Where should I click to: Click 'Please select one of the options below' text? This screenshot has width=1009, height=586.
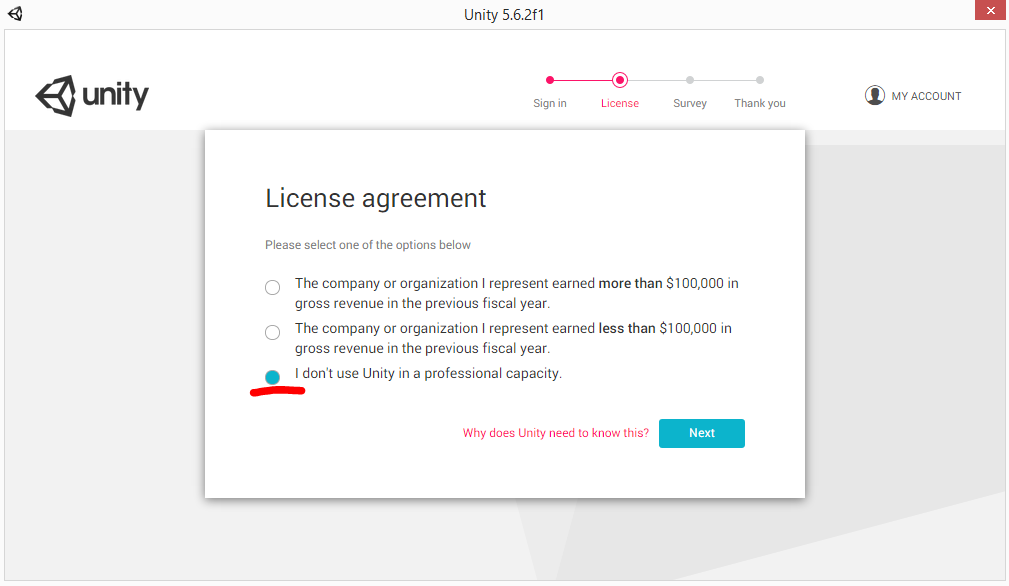367,245
